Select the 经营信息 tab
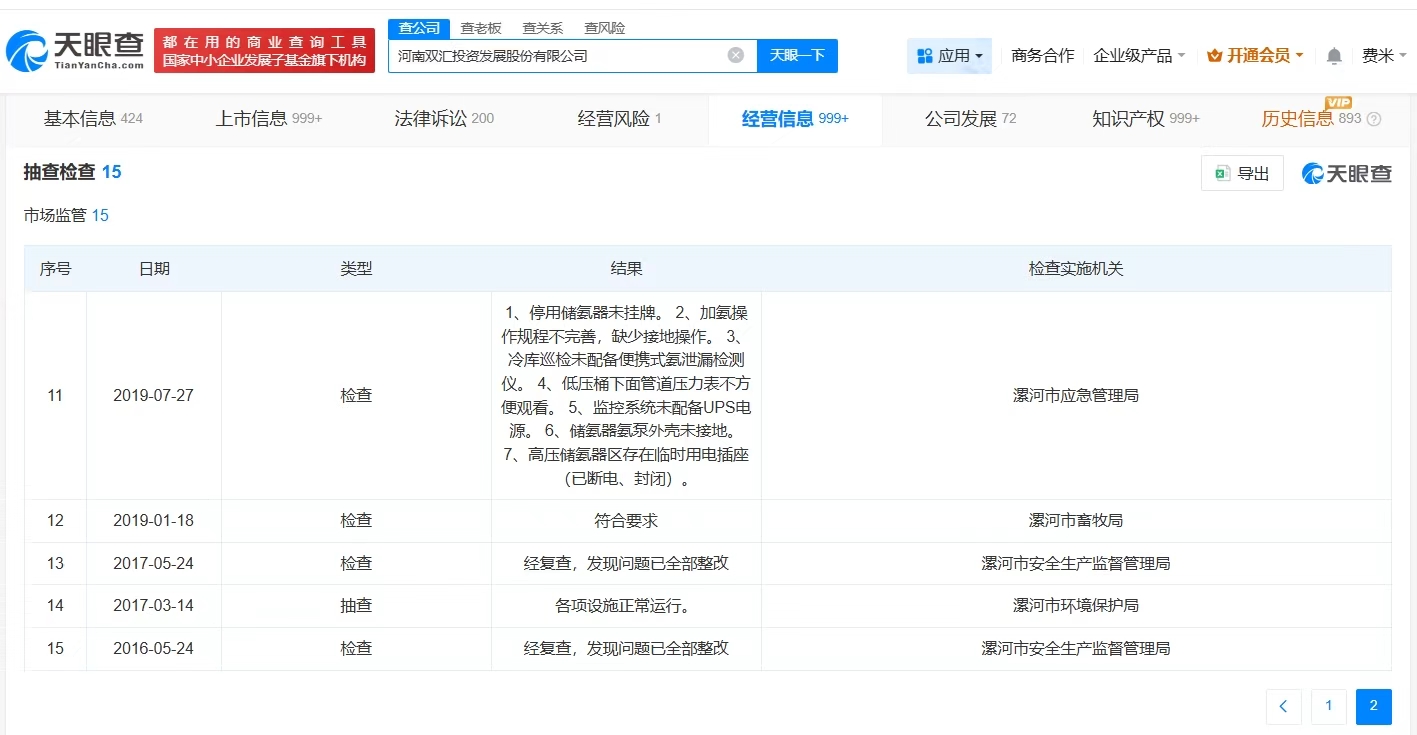 (795, 119)
